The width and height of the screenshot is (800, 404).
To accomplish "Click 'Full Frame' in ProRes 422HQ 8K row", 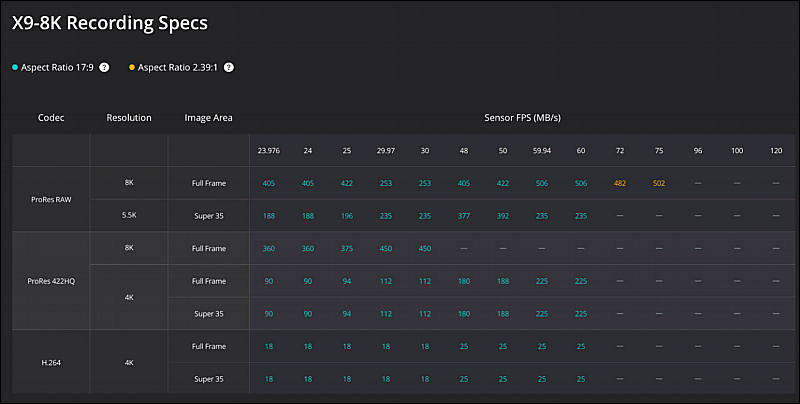I will tap(209, 248).
